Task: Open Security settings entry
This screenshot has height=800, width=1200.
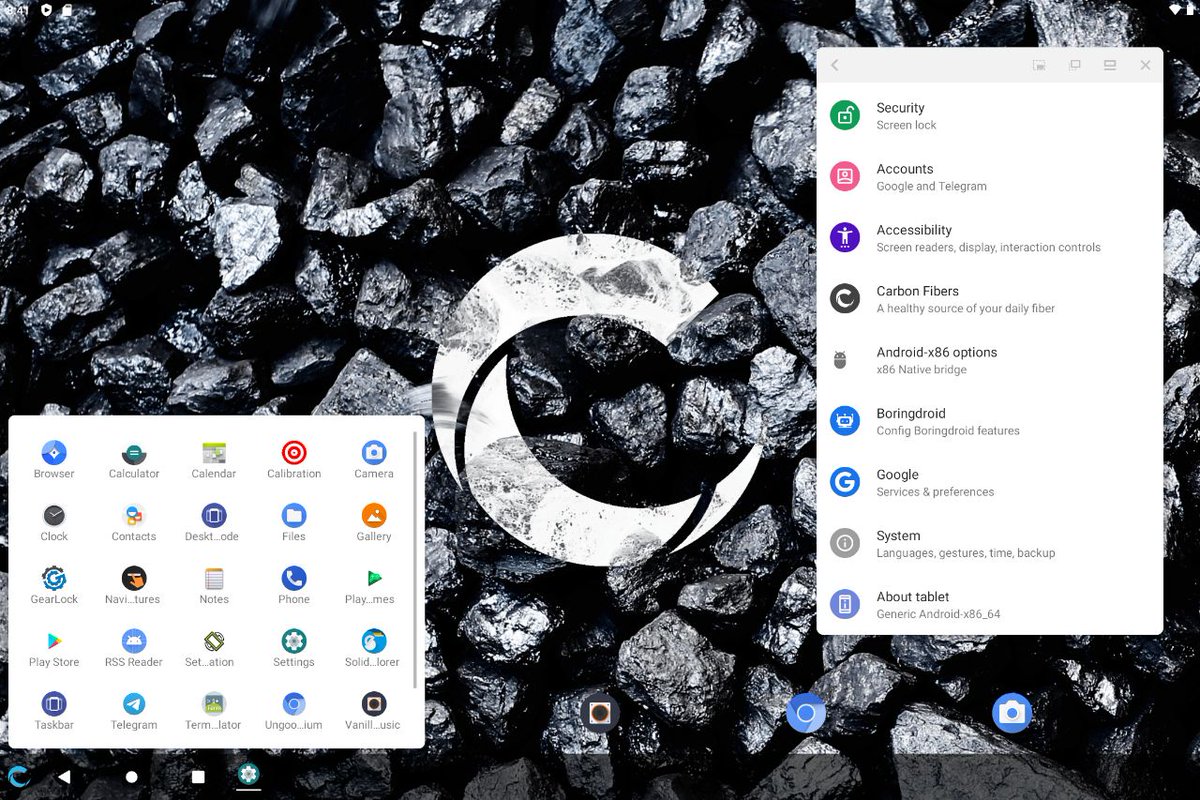Action: click(990, 115)
